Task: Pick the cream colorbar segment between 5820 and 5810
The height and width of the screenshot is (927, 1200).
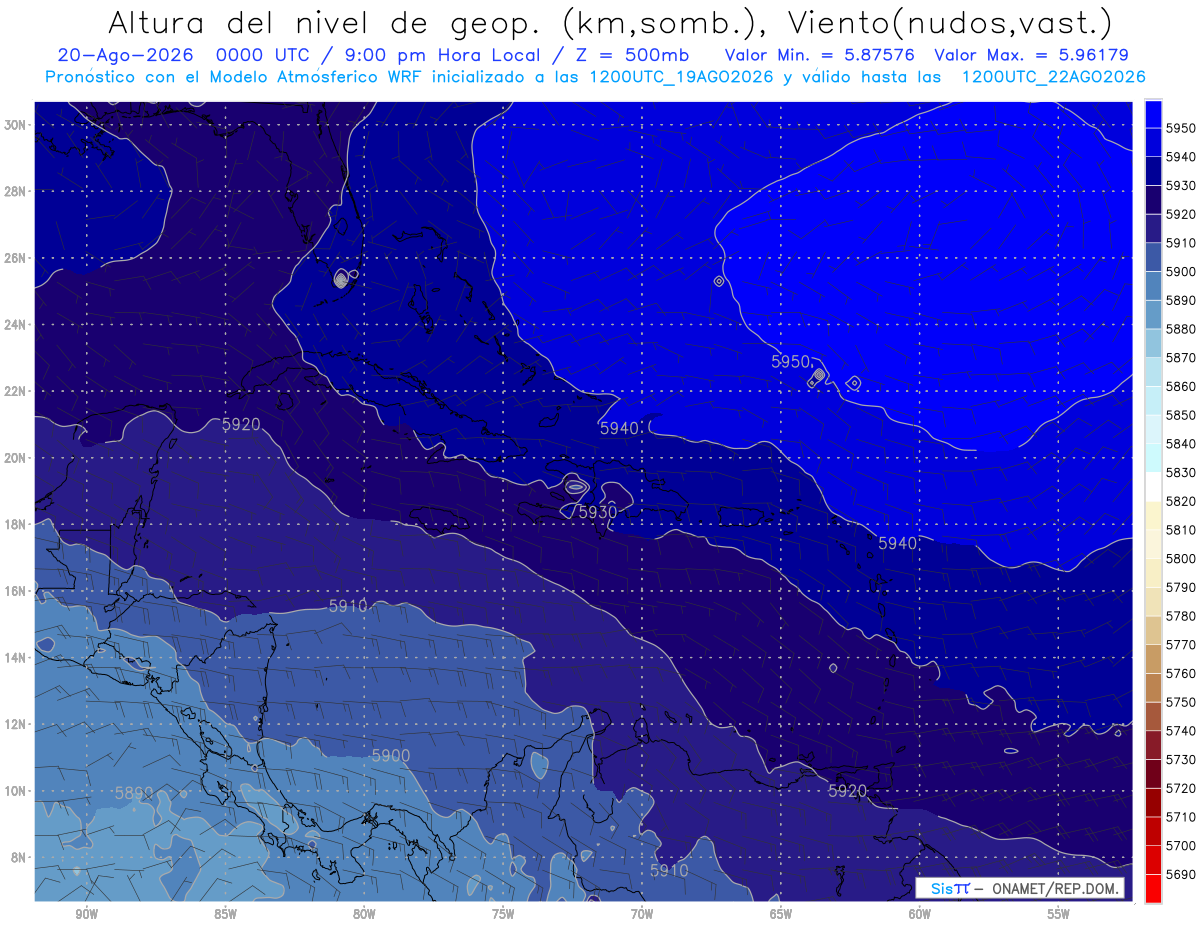Action: pos(1153,515)
